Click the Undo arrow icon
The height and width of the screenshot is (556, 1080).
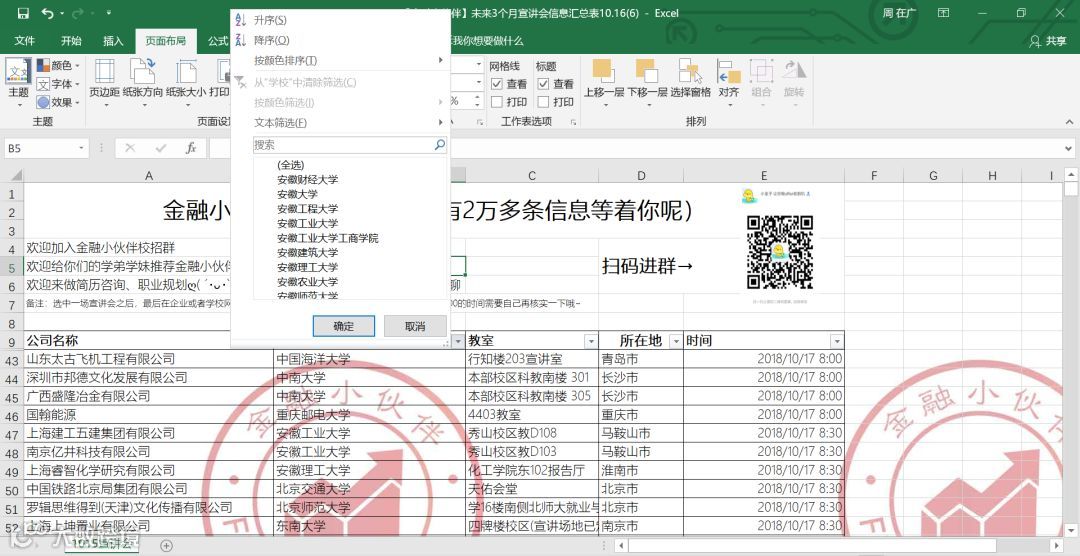[48, 13]
